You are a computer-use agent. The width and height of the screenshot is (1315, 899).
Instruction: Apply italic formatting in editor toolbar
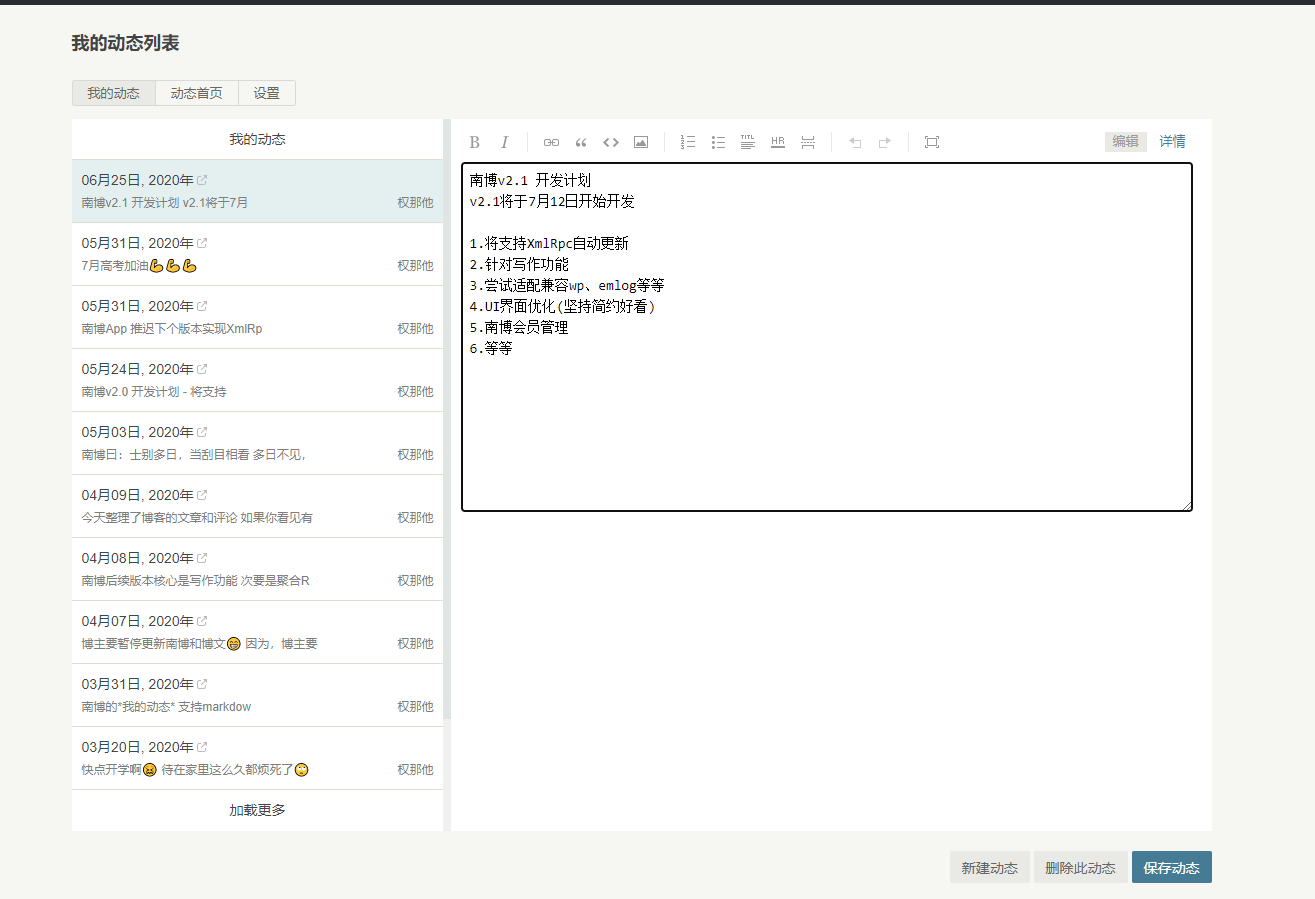tap(505, 142)
